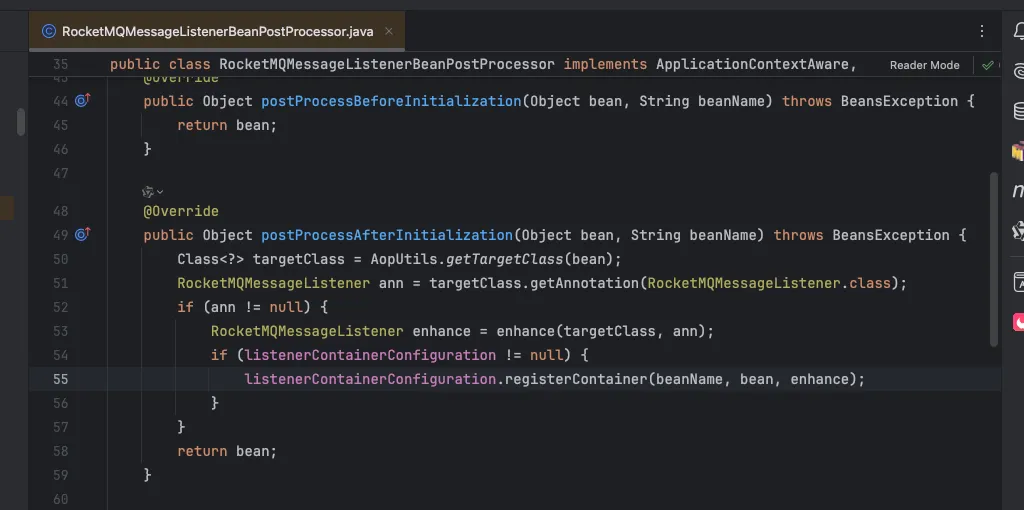Viewport: 1024px width, 510px height.
Task: Click method name postProcessBeforeInitialization
Action: coord(391,101)
